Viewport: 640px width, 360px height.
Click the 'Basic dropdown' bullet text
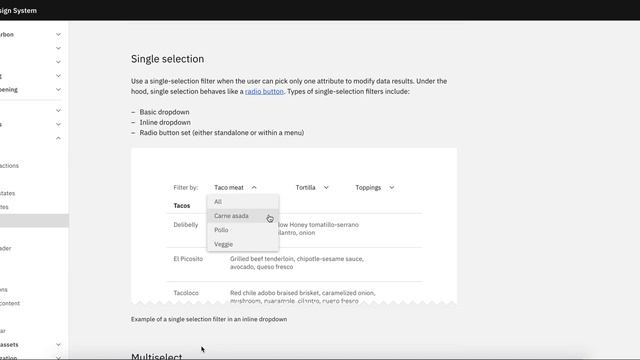[164, 112]
